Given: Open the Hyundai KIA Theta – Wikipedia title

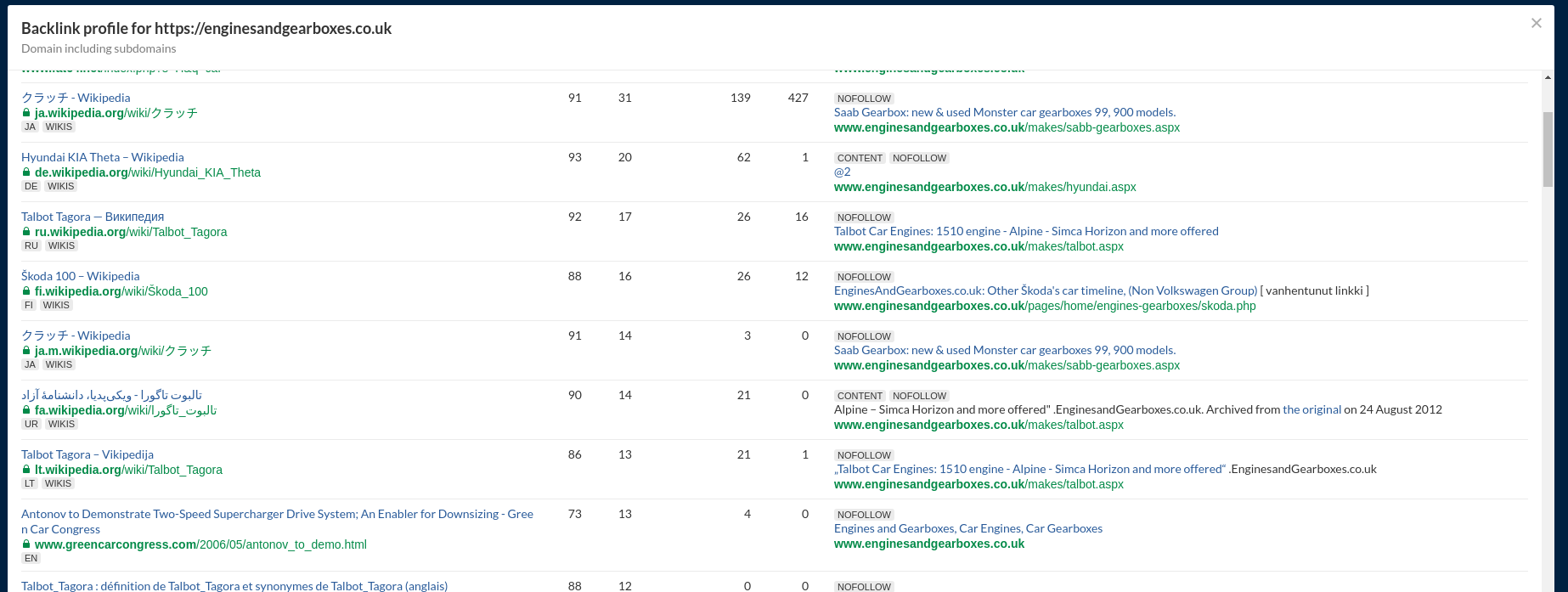Looking at the screenshot, I should point(103,157).
